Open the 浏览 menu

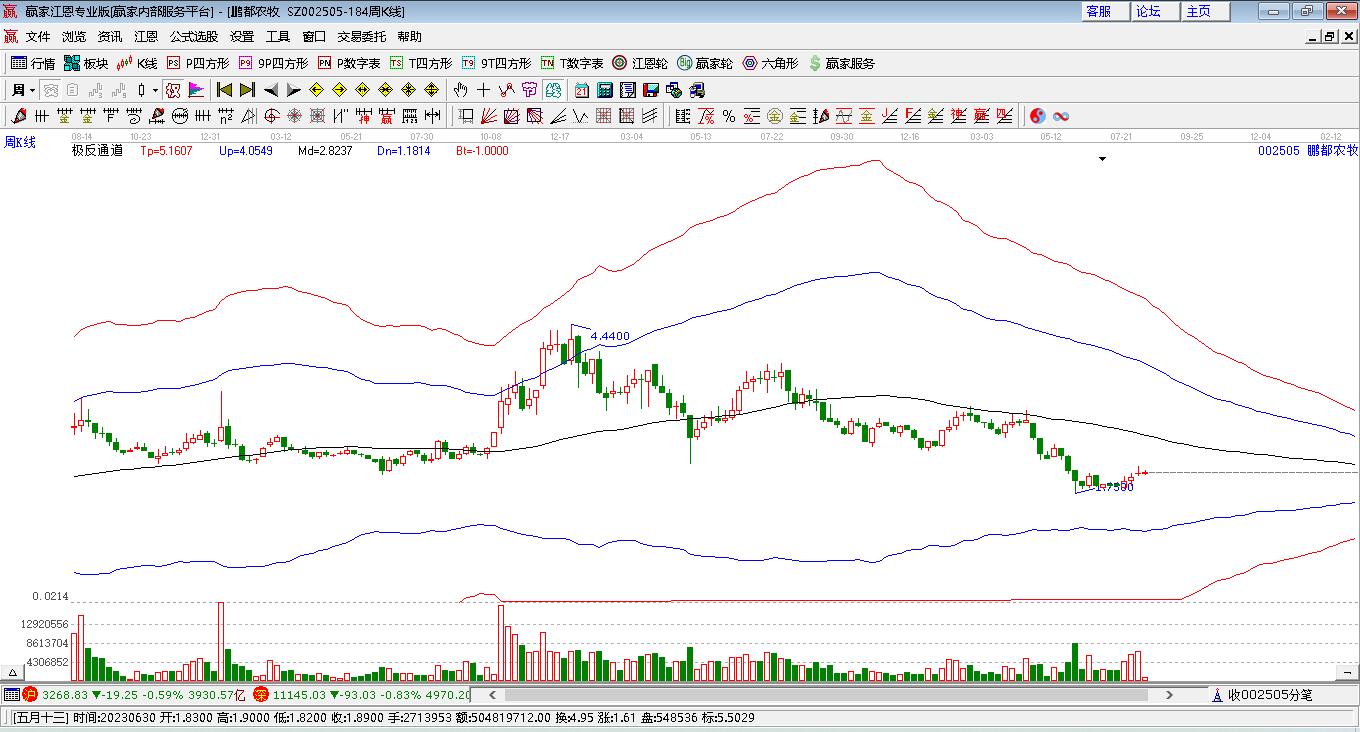74,37
